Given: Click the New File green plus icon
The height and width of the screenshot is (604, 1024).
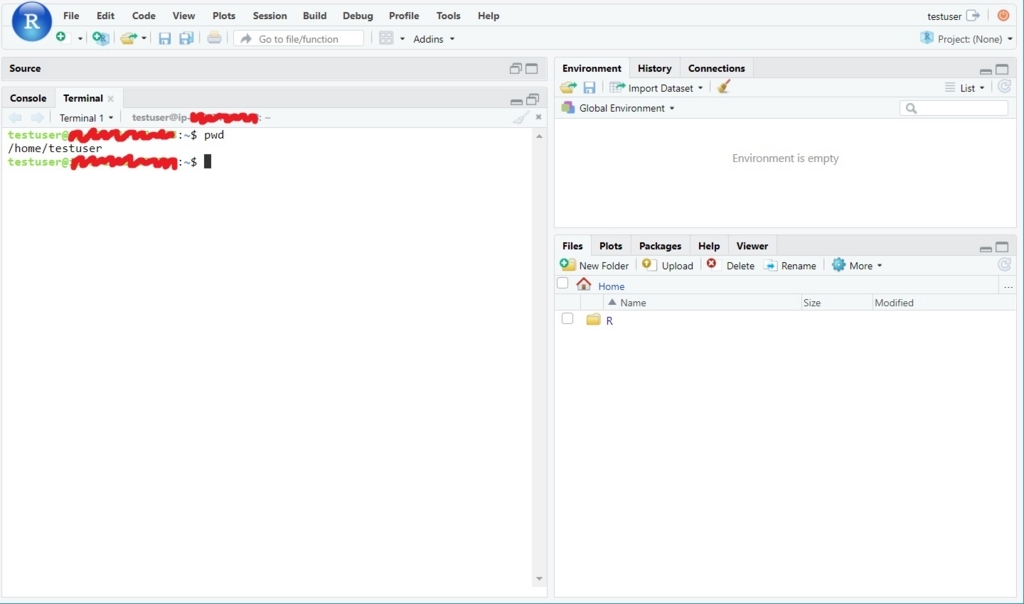Looking at the screenshot, I should tap(61, 38).
